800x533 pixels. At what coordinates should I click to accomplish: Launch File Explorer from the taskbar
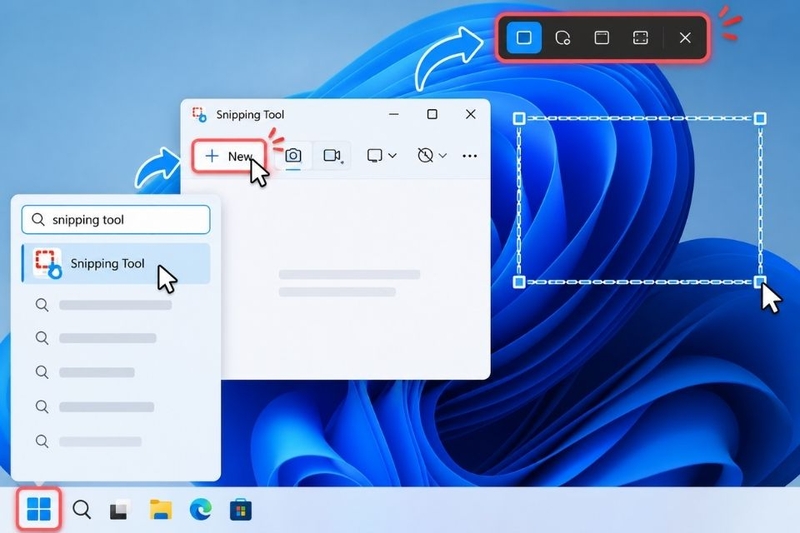point(161,510)
